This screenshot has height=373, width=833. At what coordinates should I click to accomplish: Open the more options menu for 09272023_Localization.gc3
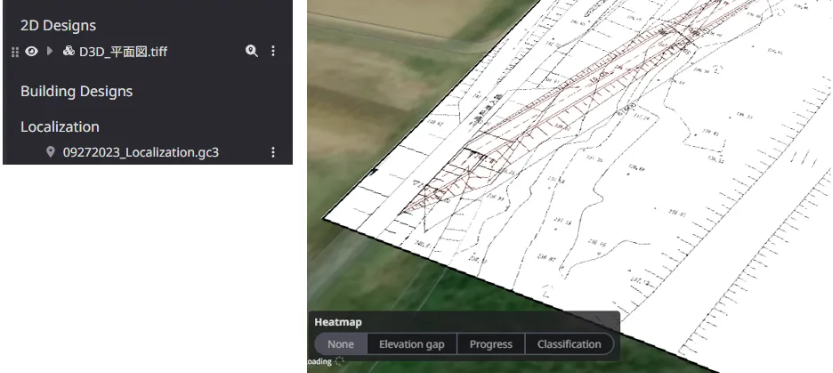273,152
